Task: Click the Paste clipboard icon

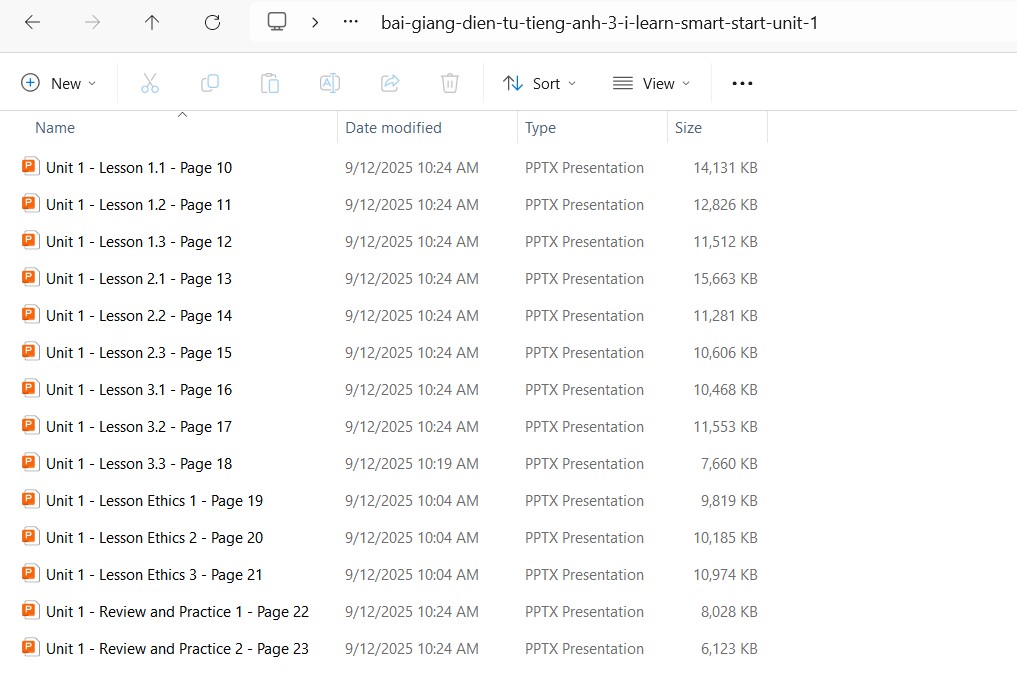Action: 270,83
